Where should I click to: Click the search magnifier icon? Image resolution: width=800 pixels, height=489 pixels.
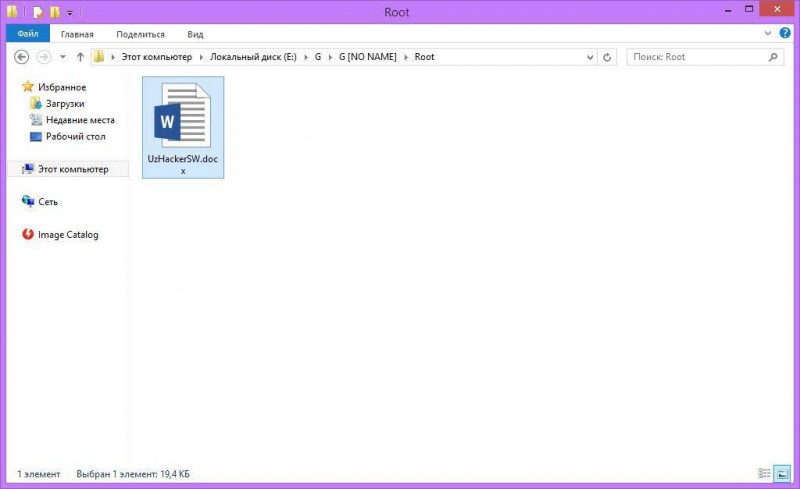click(x=773, y=57)
